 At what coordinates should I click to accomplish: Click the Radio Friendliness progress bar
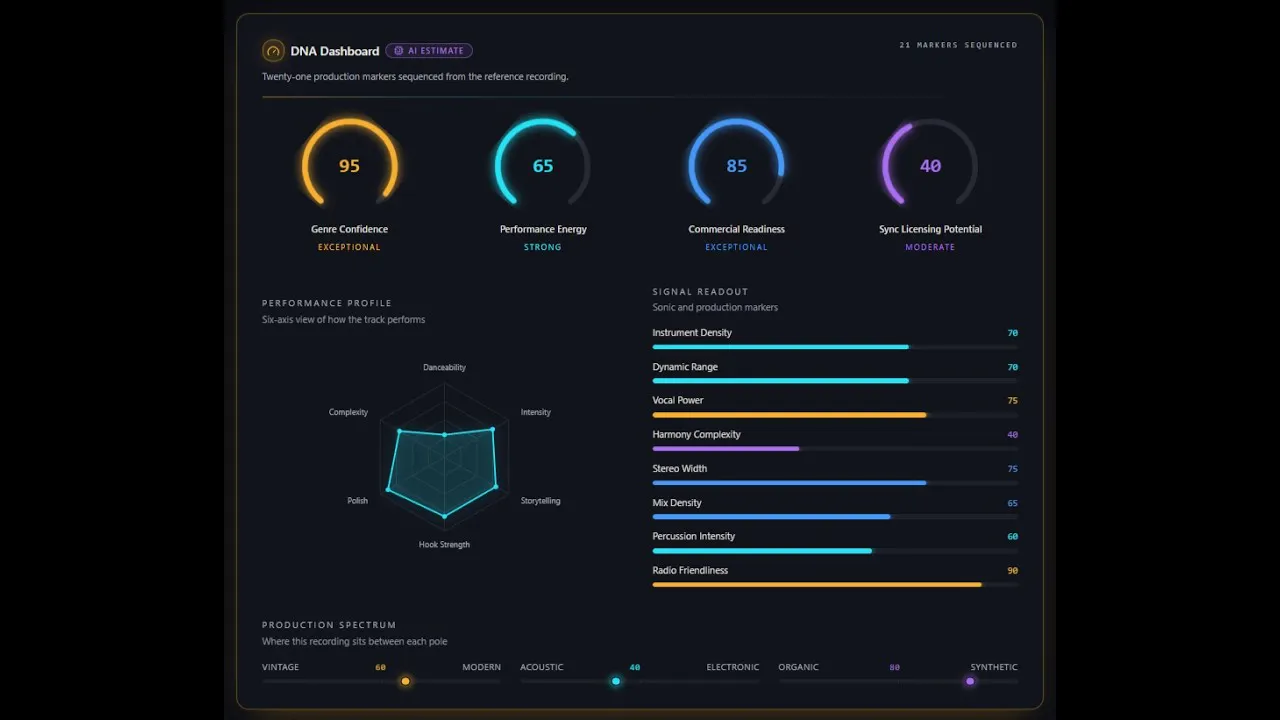[835, 585]
